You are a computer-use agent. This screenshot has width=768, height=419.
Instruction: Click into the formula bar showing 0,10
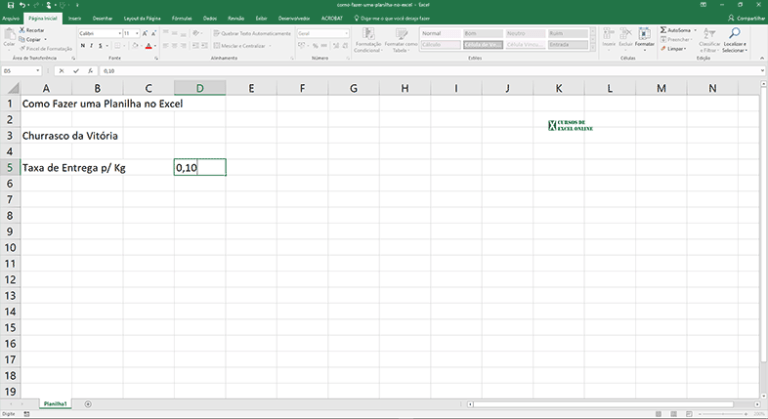tap(430, 71)
